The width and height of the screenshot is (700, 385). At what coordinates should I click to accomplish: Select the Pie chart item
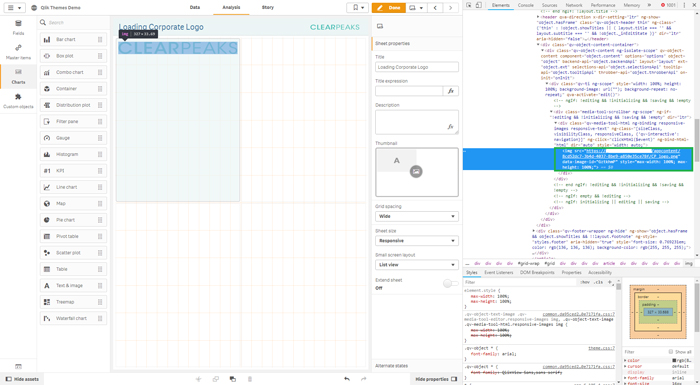(x=73, y=220)
